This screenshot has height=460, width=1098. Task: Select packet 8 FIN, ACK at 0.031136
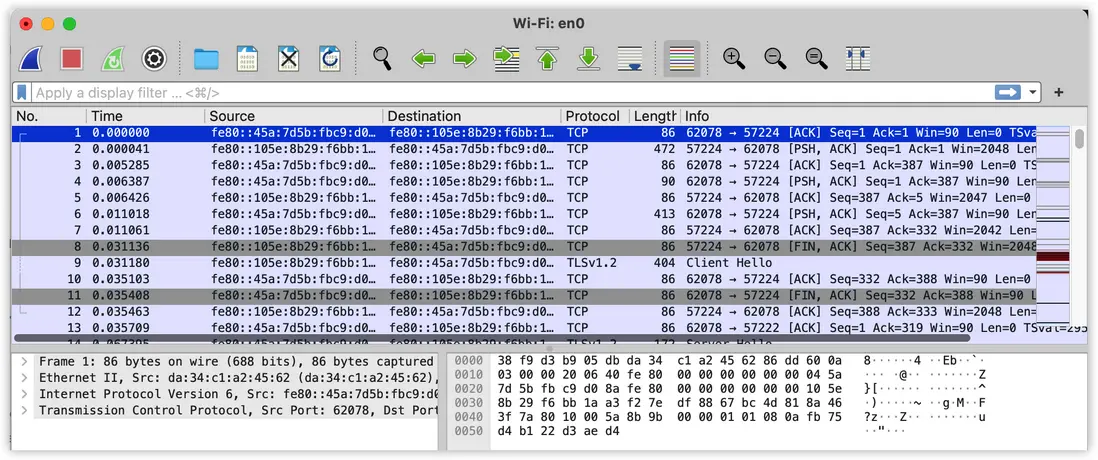pyautogui.click(x=524, y=246)
